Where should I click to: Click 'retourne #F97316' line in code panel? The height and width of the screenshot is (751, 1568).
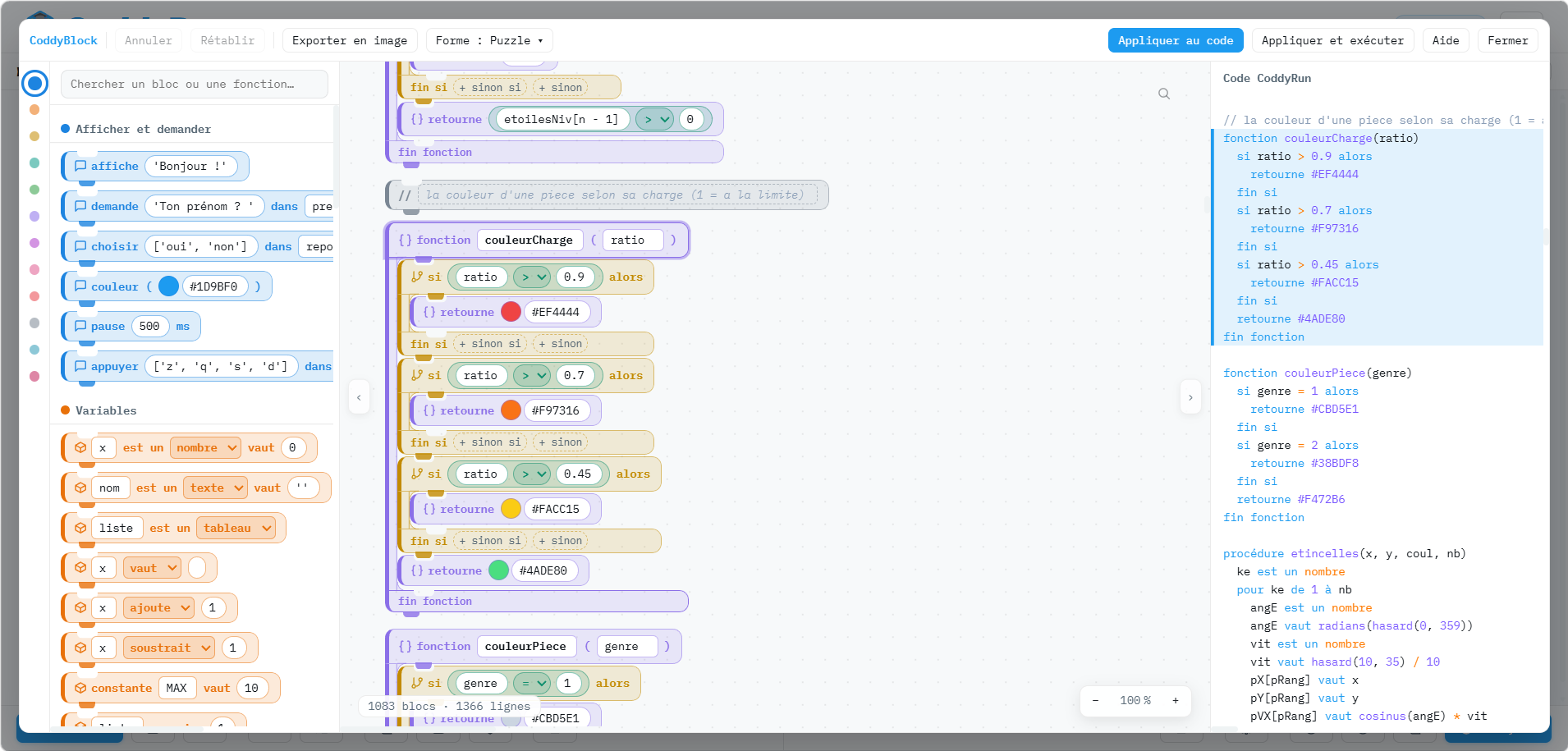1304,228
